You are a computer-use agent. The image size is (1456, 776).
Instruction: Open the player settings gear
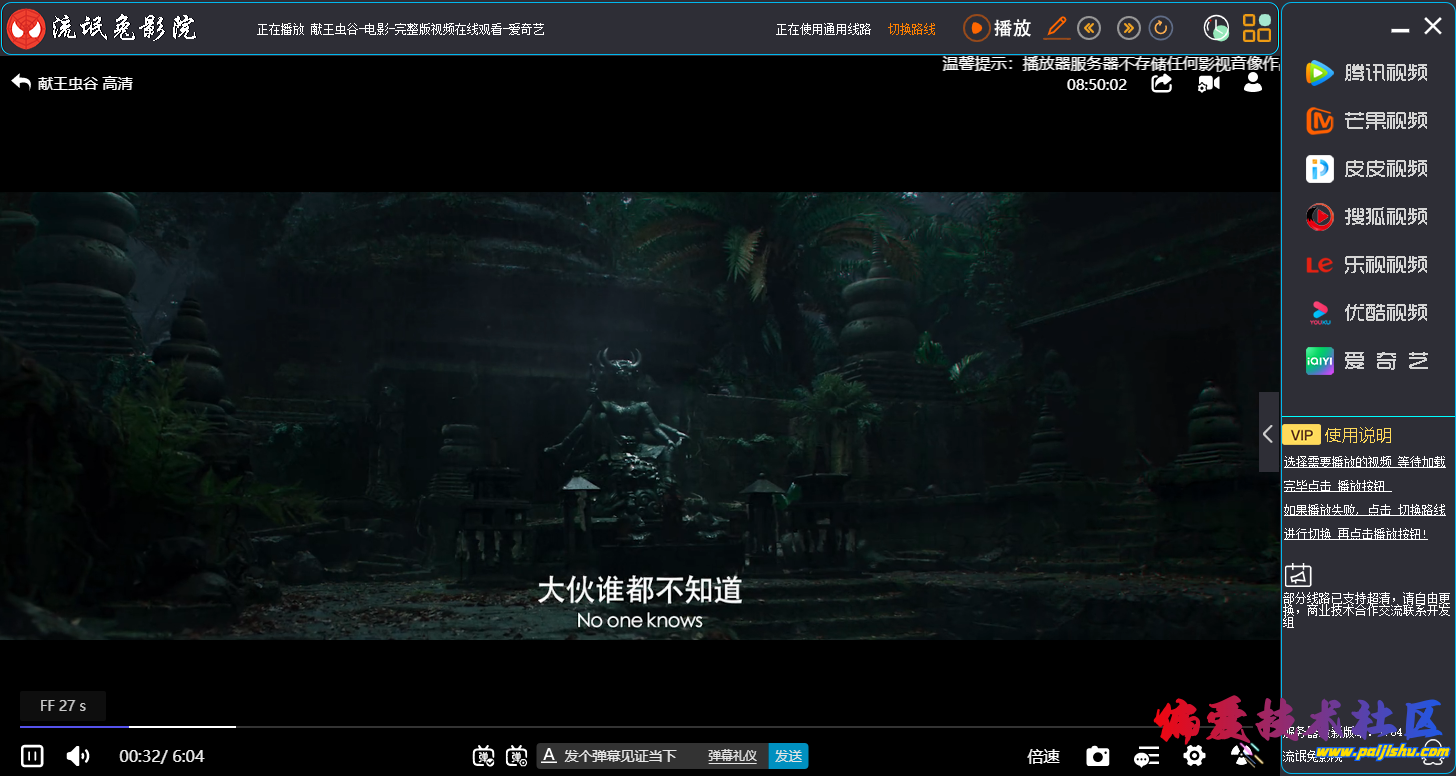click(x=1194, y=756)
